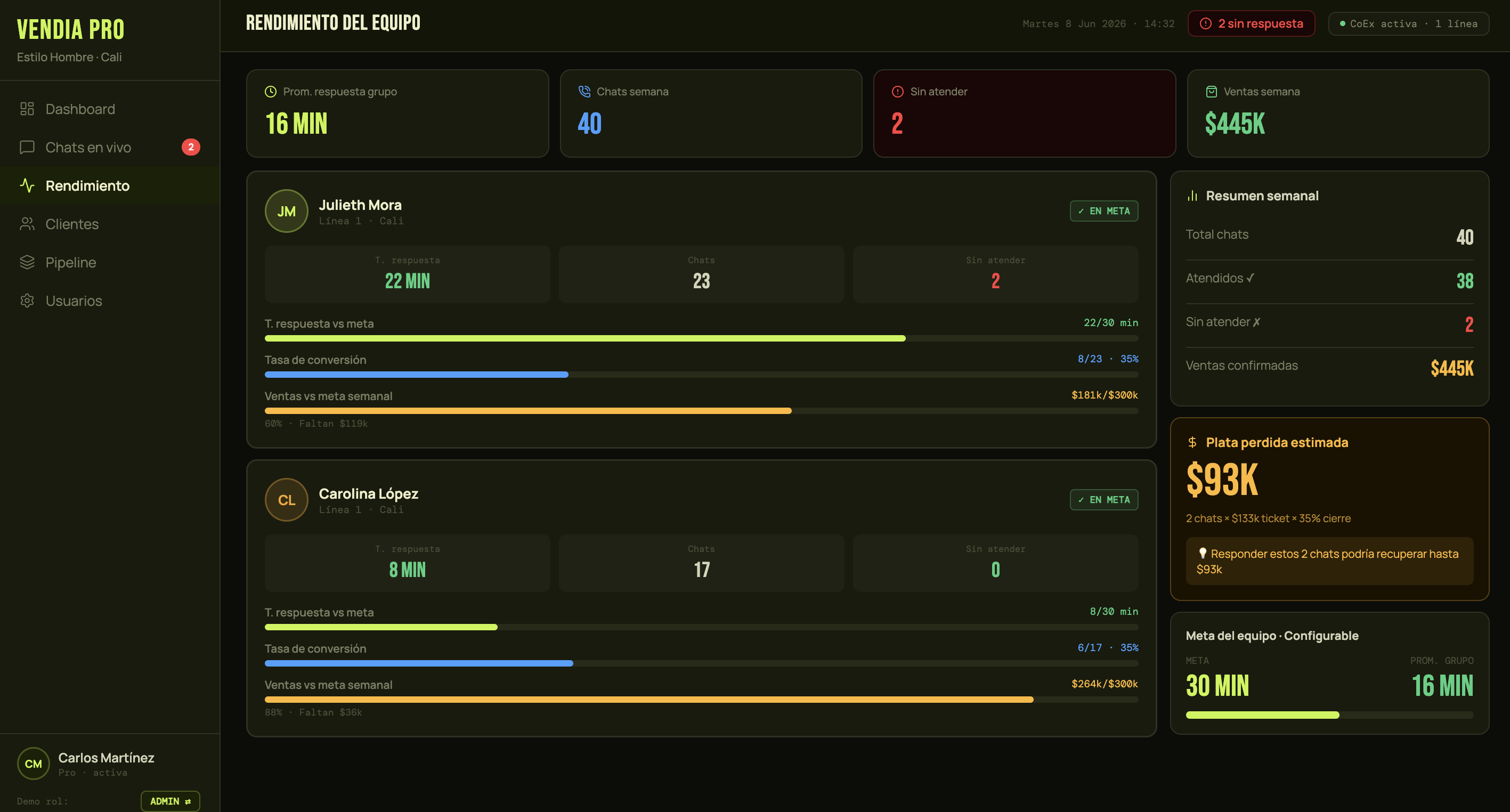Click the $93K lost money amount

pos(1222,480)
